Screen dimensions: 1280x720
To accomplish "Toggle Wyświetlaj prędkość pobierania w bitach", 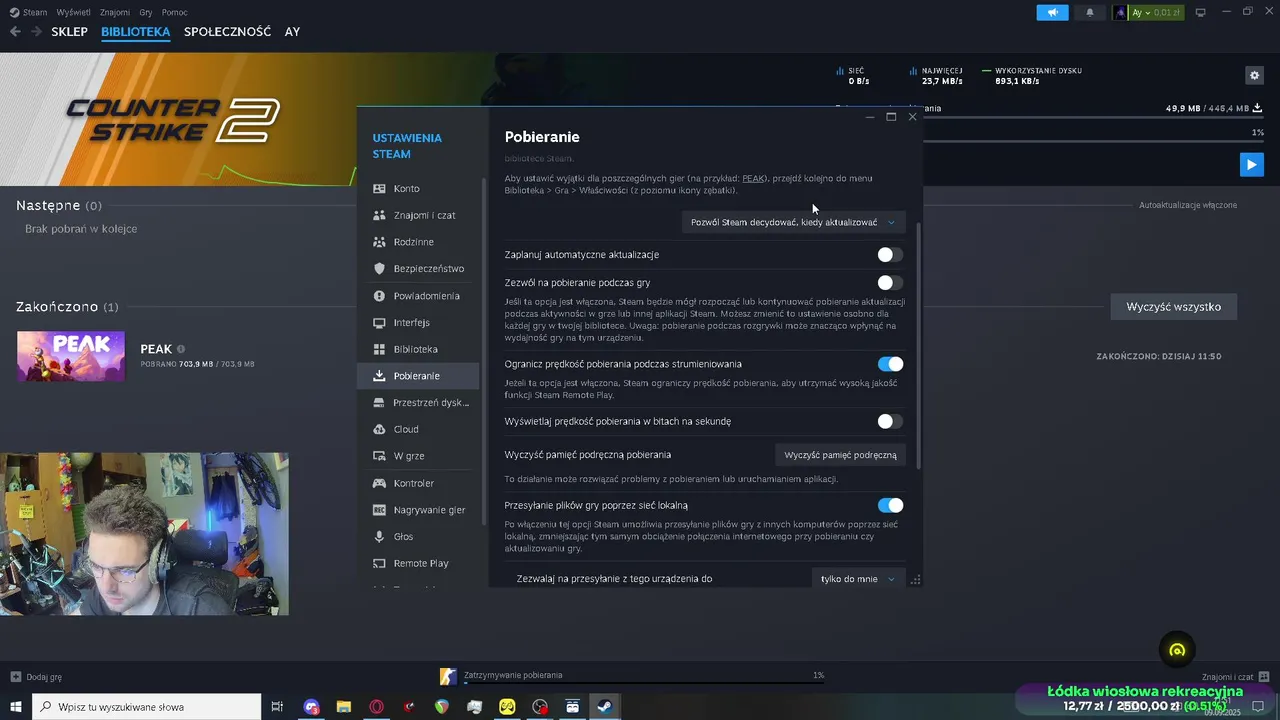I will pos(890,422).
